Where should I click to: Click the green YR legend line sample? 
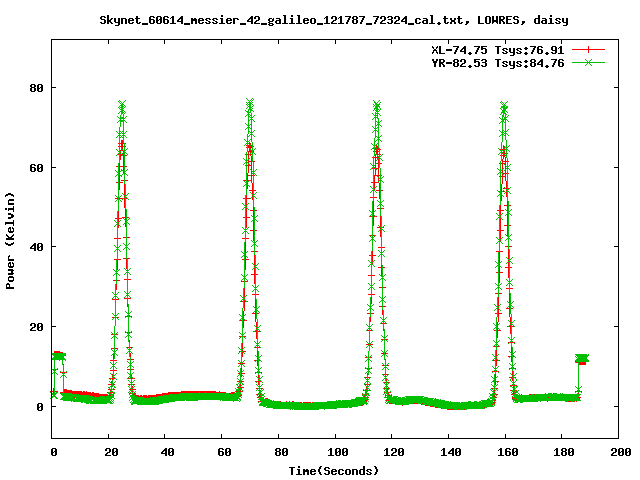click(588, 62)
